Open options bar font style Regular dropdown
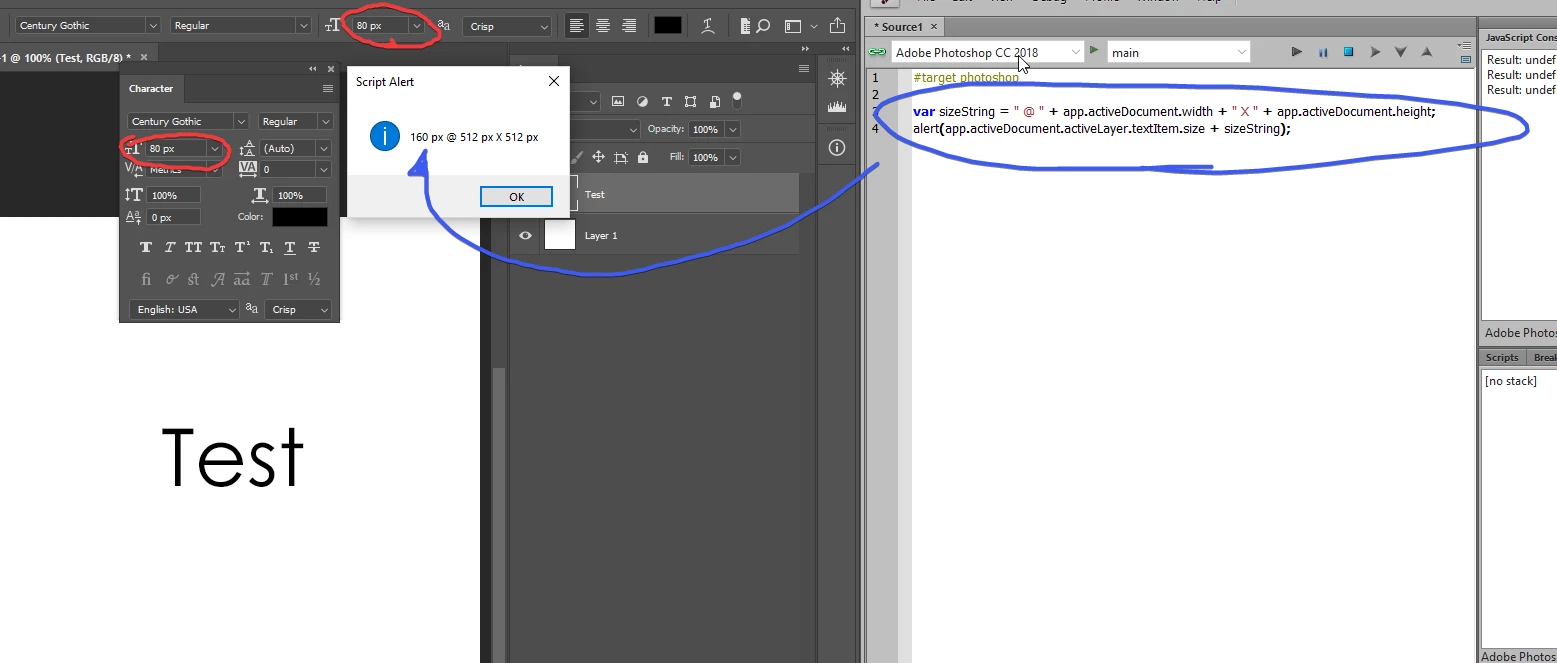Viewport: 1557px width, 663px height. [x=303, y=26]
